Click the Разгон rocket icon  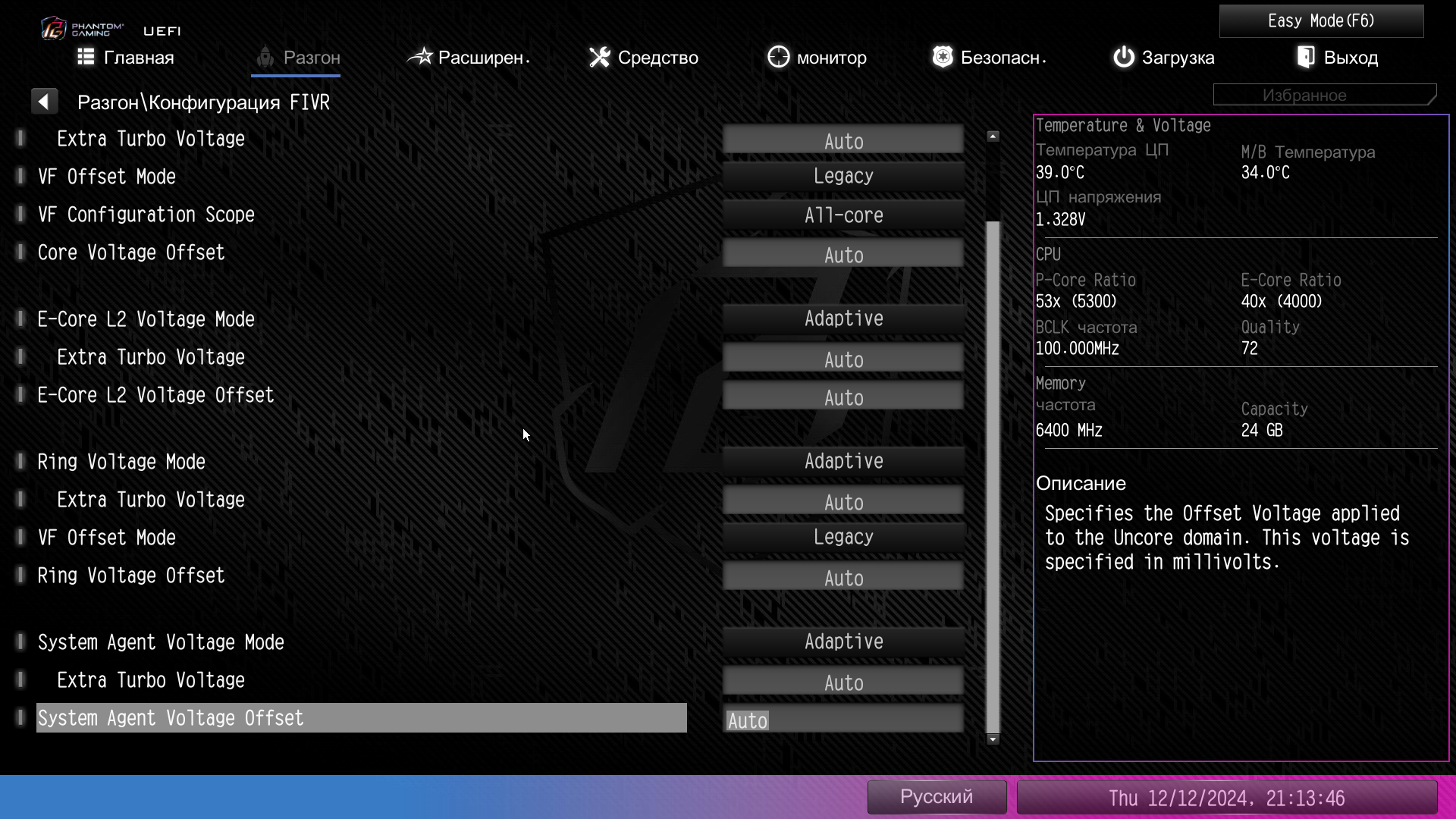click(265, 57)
